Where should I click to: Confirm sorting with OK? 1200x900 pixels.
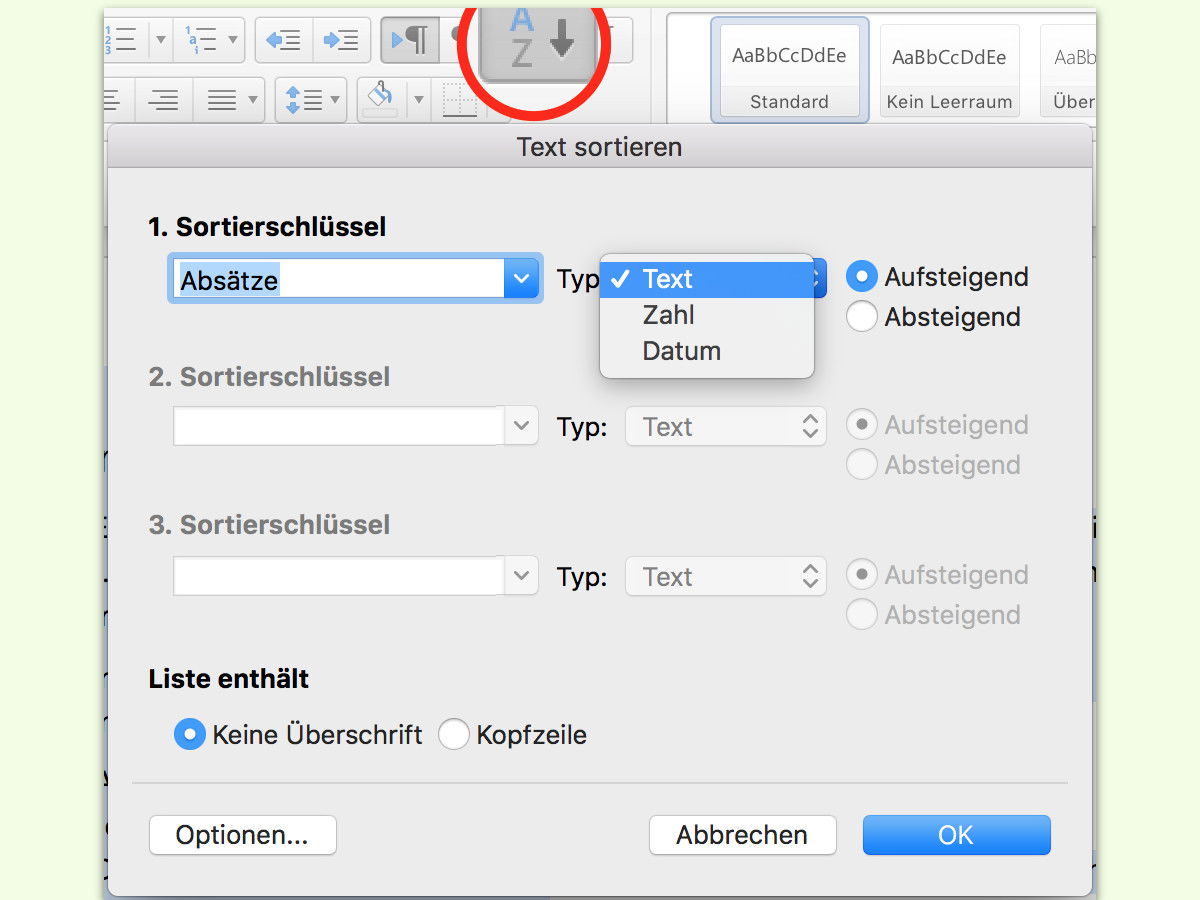[956, 835]
